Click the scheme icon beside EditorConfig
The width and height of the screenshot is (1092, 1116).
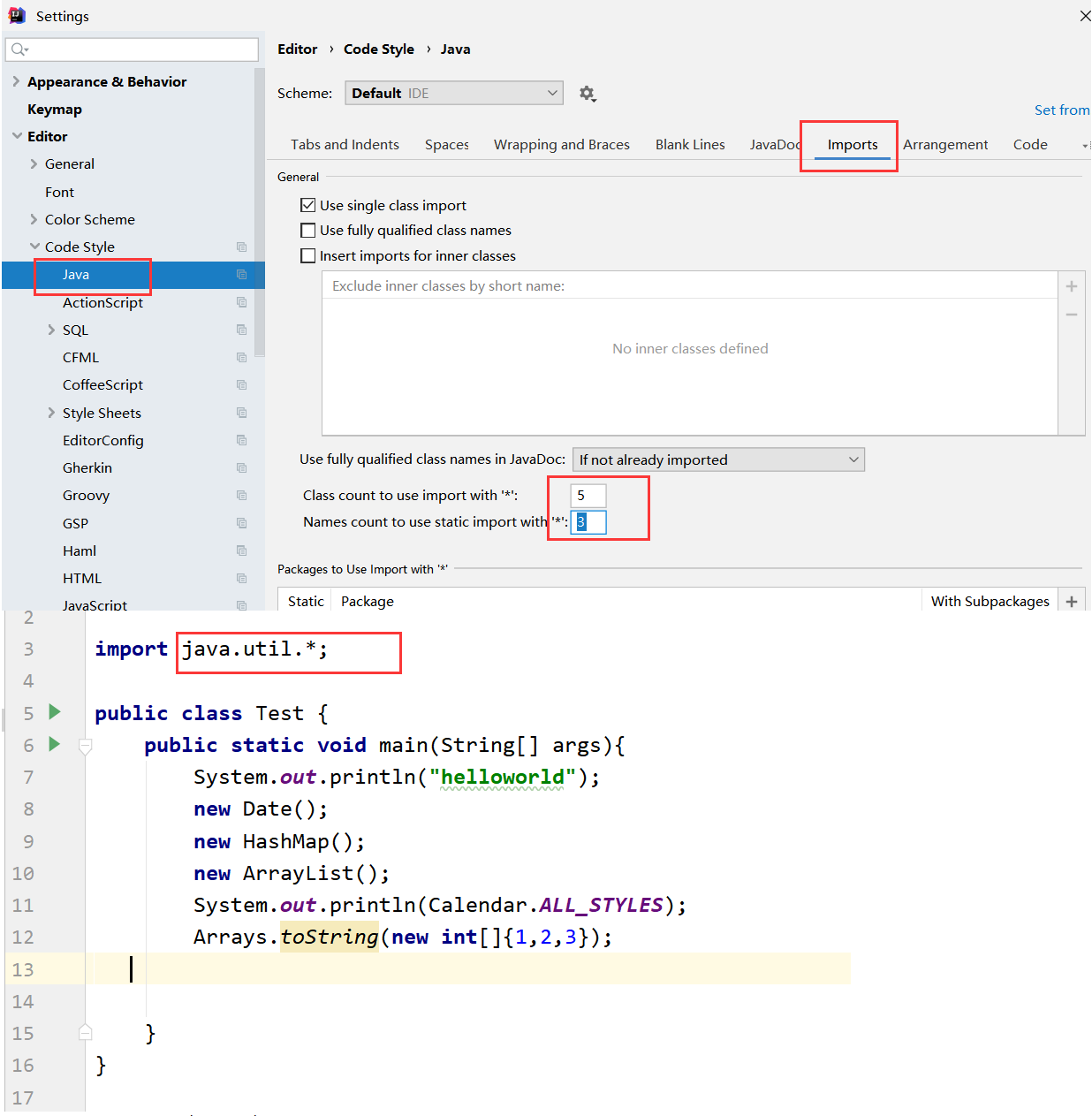click(241, 440)
